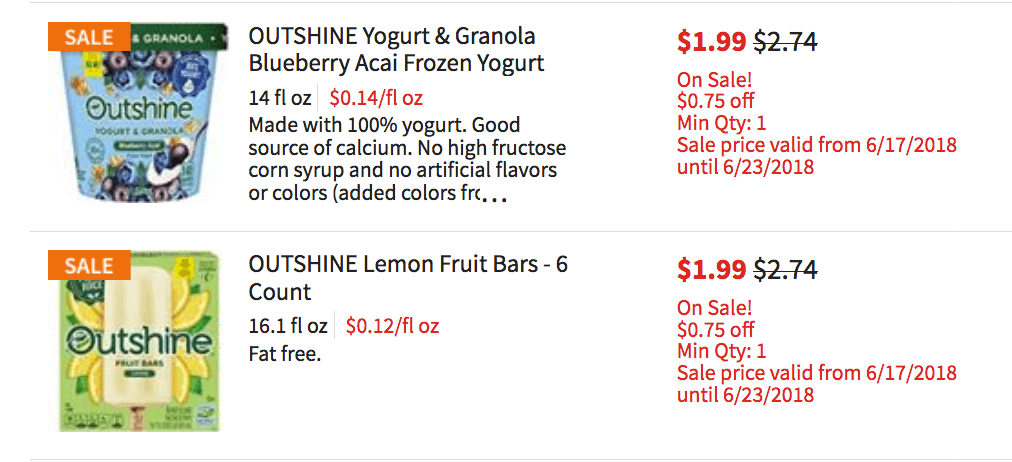
Task: Click the yogurt 'On Sale! $0.75 off' text
Action: click(715, 91)
